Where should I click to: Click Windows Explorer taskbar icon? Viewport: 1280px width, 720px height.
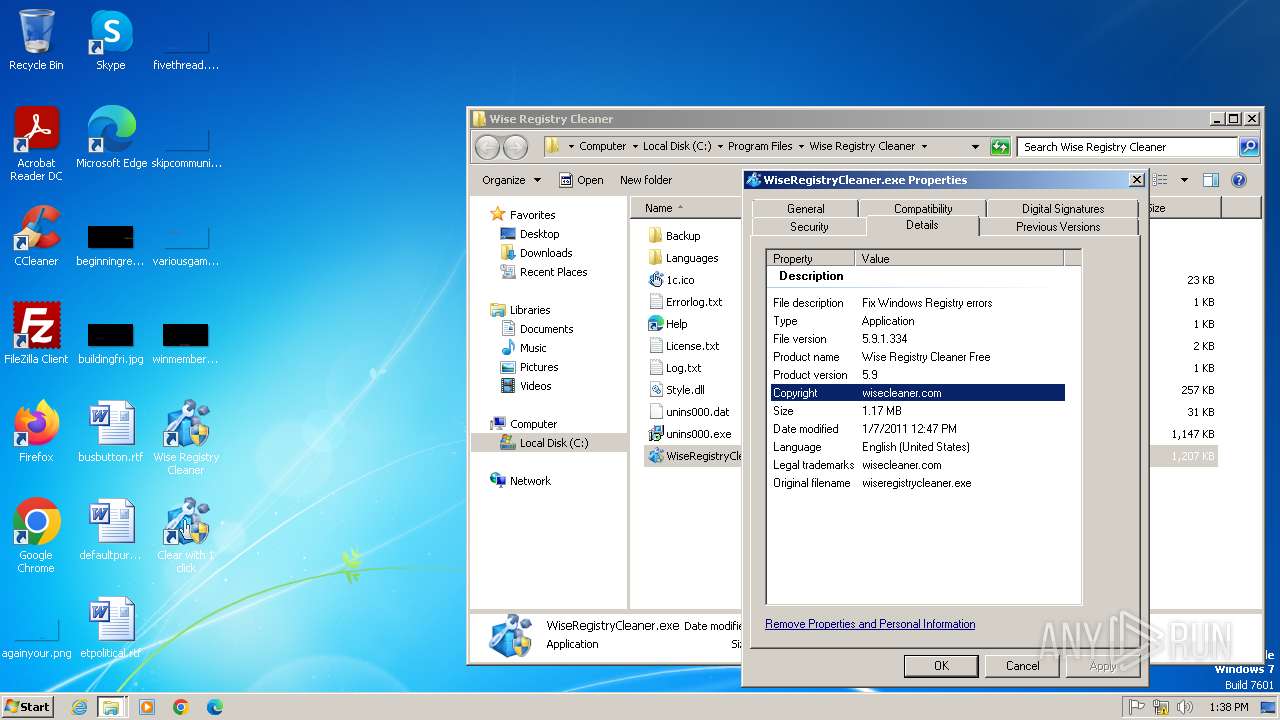point(111,707)
